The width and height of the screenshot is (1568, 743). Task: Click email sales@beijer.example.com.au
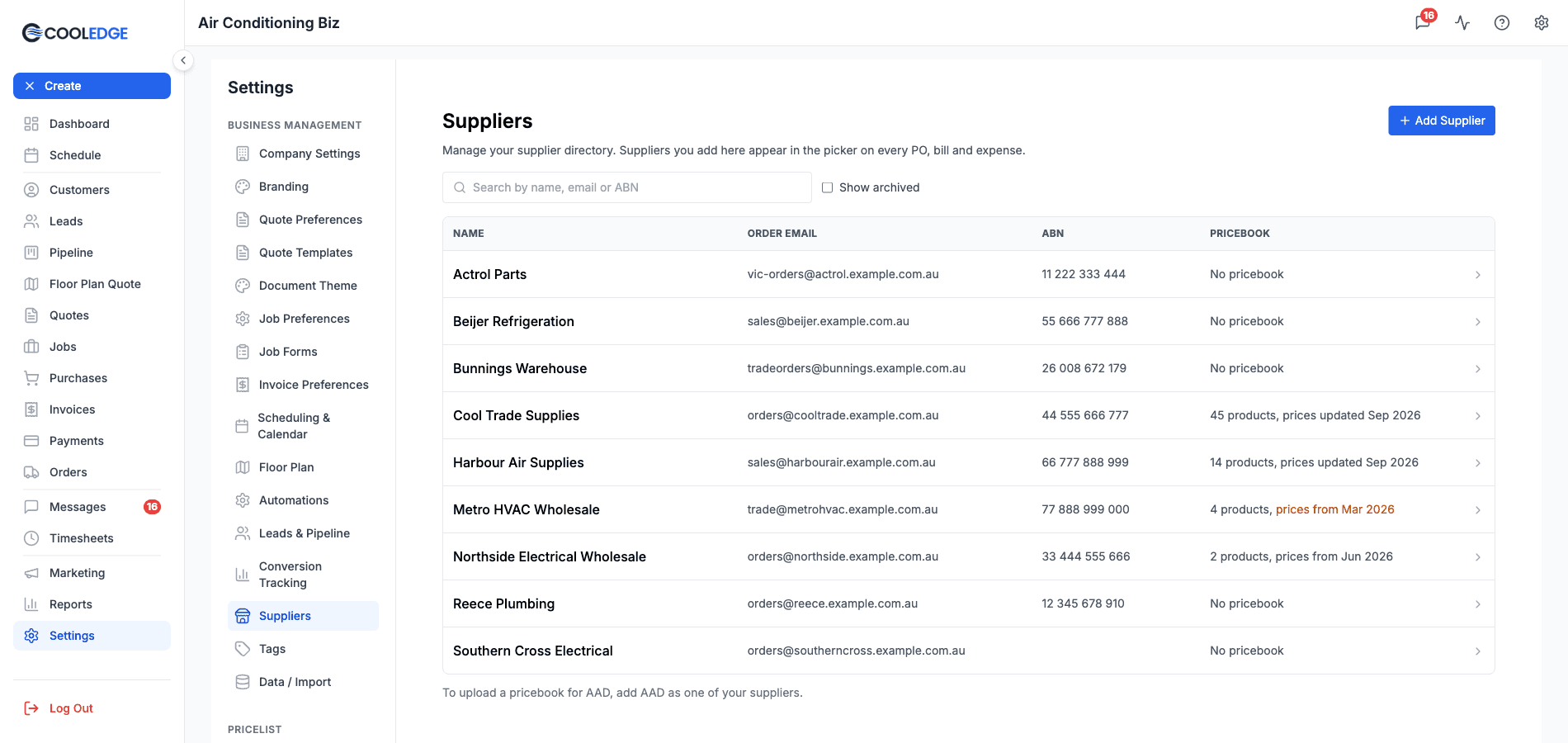coord(828,321)
